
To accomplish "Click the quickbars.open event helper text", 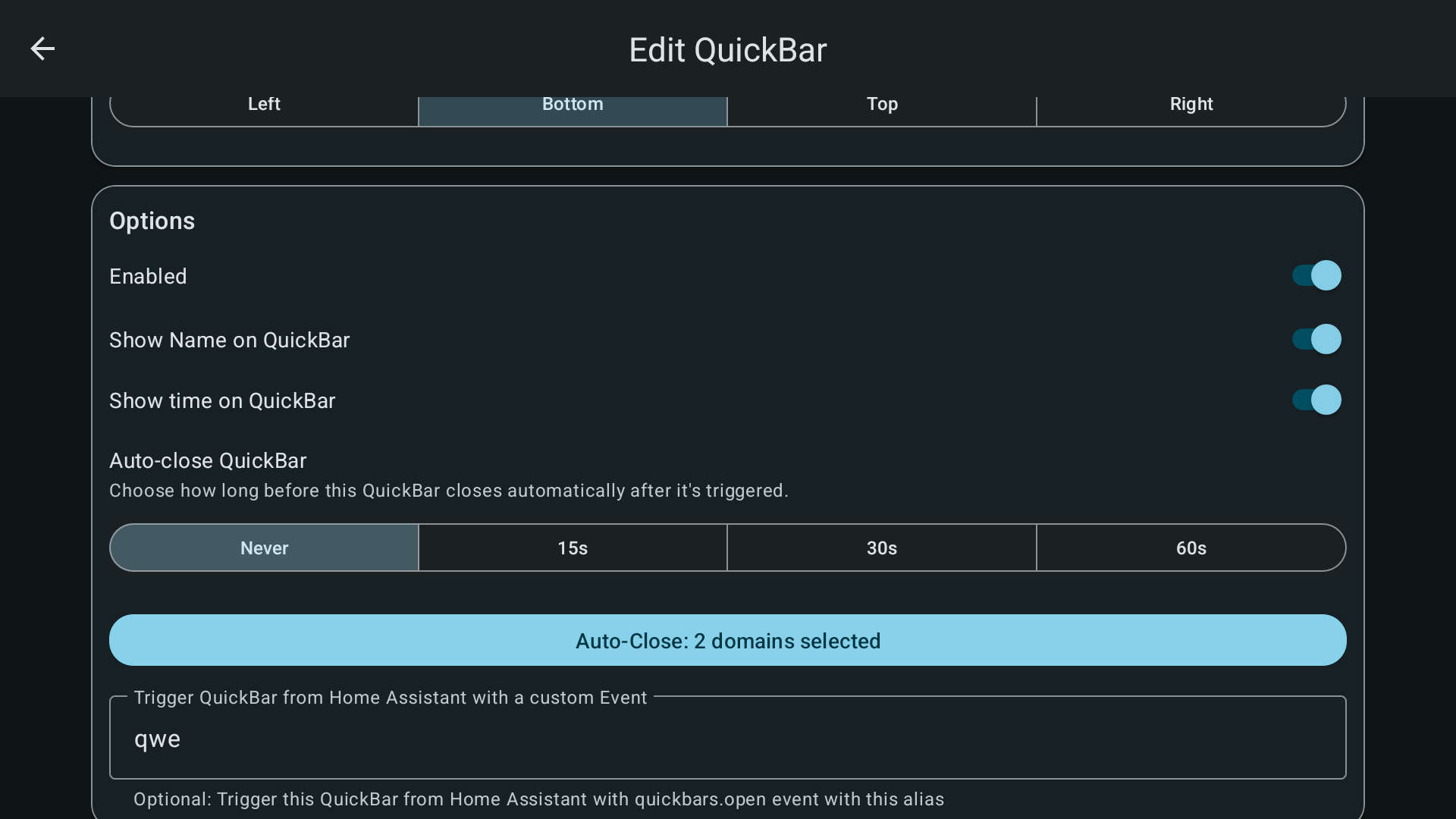I will pos(538,799).
